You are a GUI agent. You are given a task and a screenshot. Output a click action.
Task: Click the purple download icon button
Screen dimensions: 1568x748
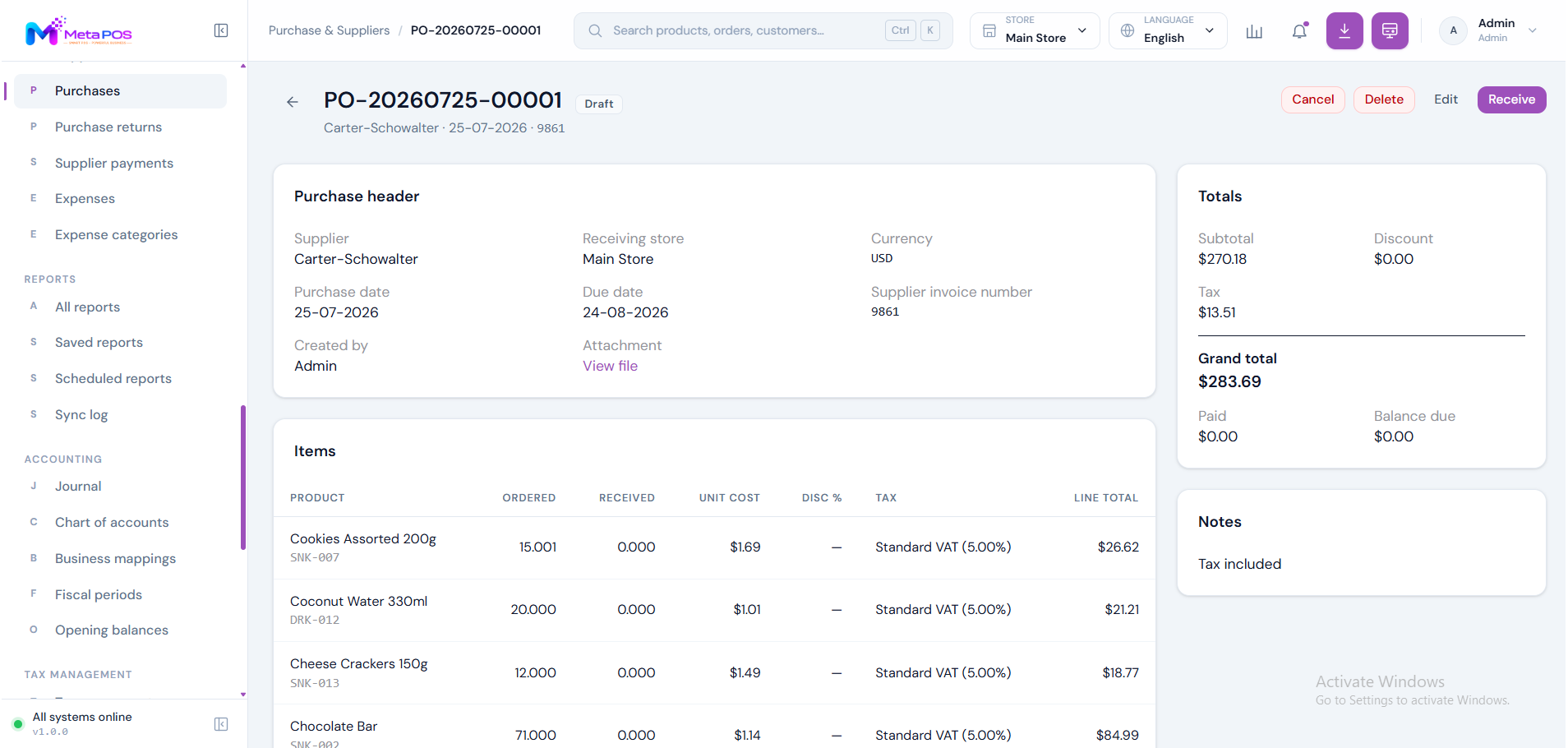(1344, 31)
